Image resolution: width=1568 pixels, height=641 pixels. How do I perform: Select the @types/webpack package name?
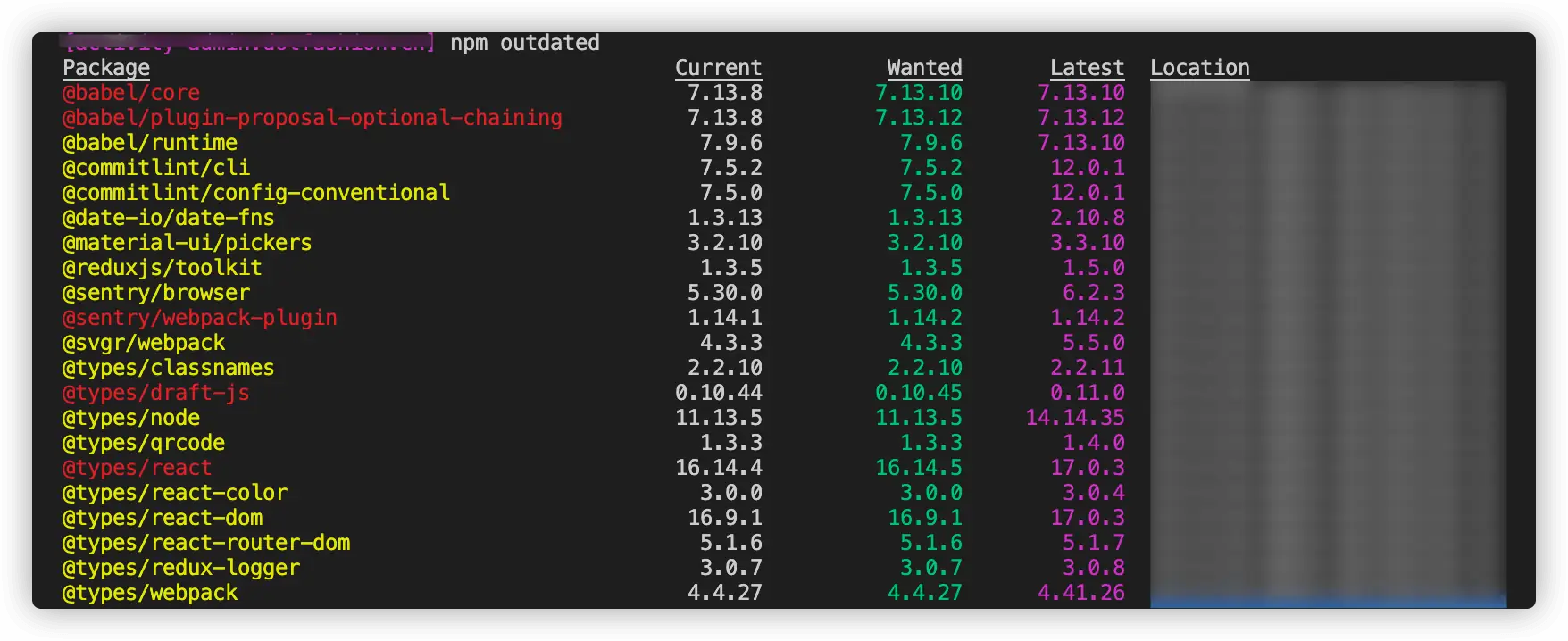(150, 593)
